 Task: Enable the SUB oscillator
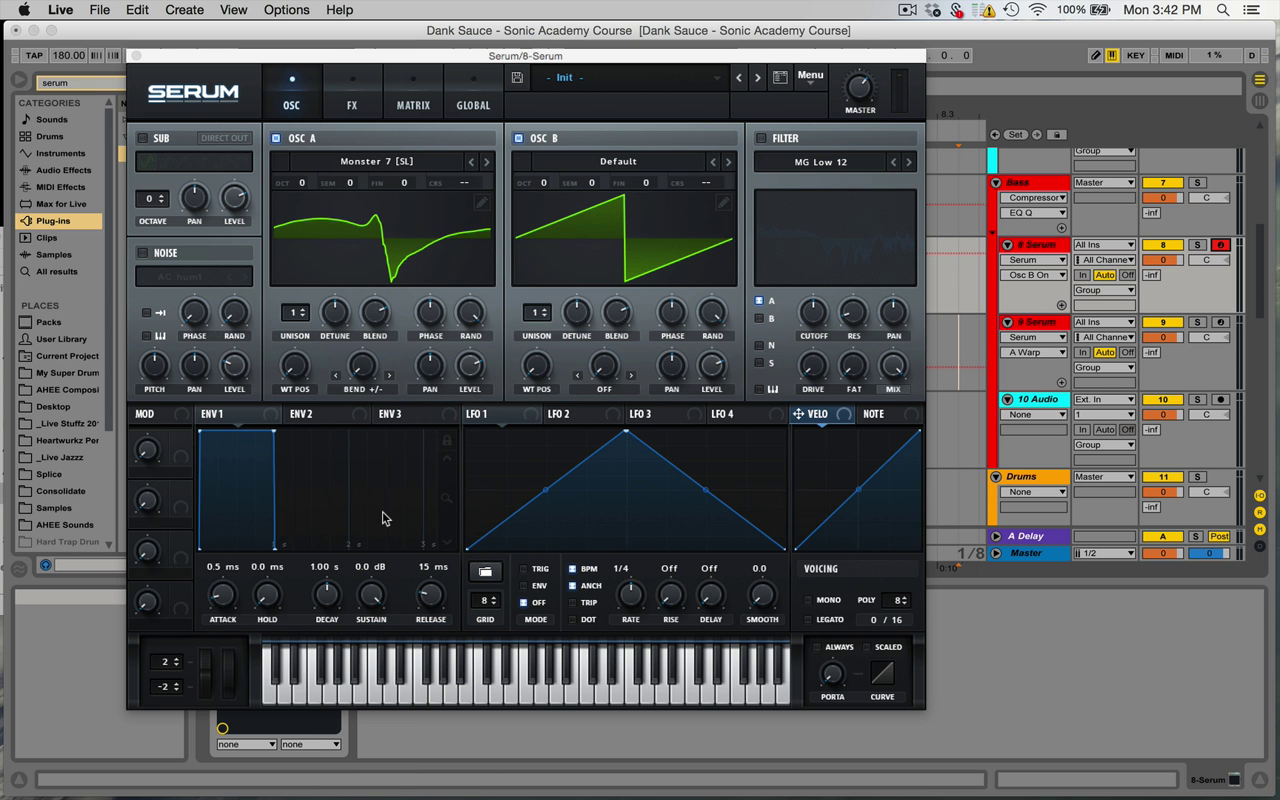(x=143, y=138)
